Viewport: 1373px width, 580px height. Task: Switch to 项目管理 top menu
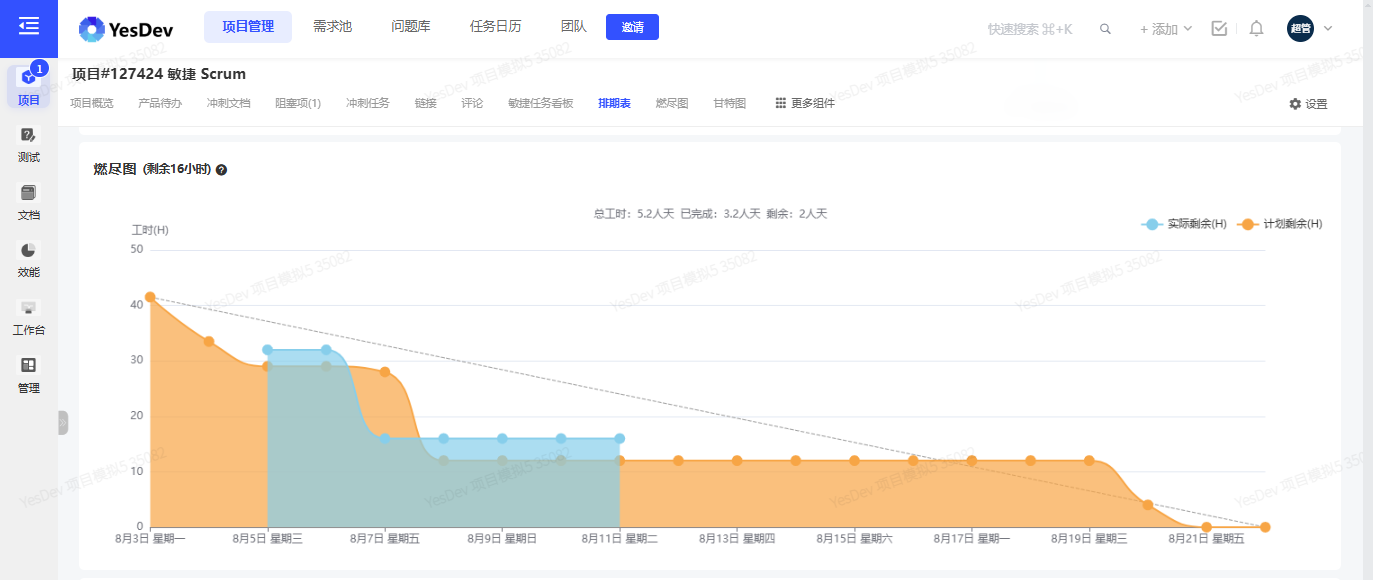(x=248, y=27)
